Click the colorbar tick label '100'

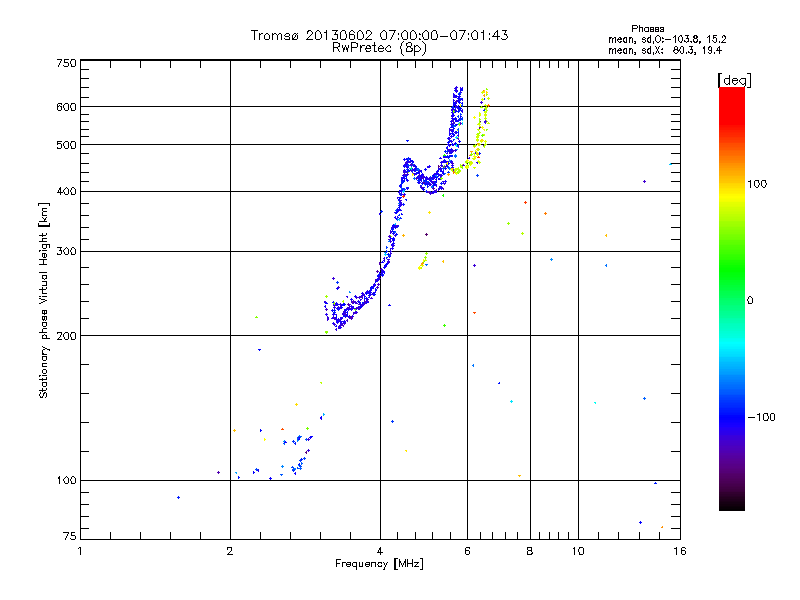[x=757, y=184]
